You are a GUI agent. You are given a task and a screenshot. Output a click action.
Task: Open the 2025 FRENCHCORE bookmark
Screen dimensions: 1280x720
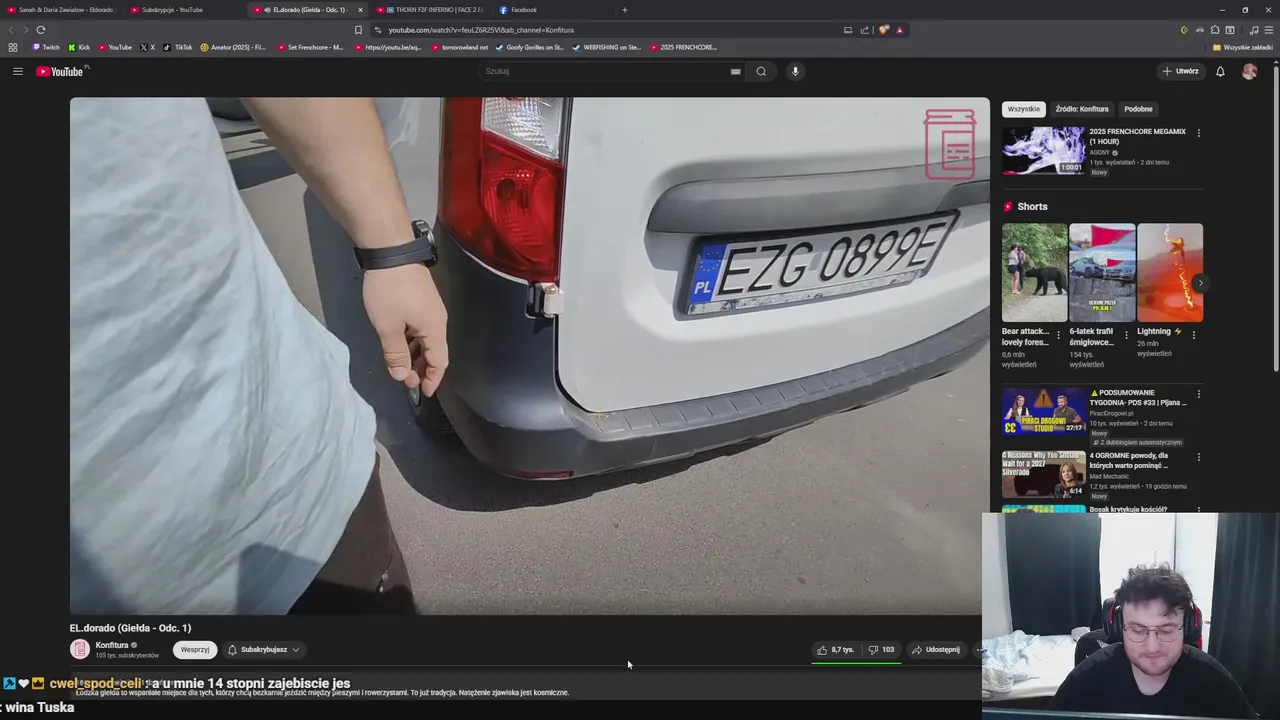[x=683, y=47]
